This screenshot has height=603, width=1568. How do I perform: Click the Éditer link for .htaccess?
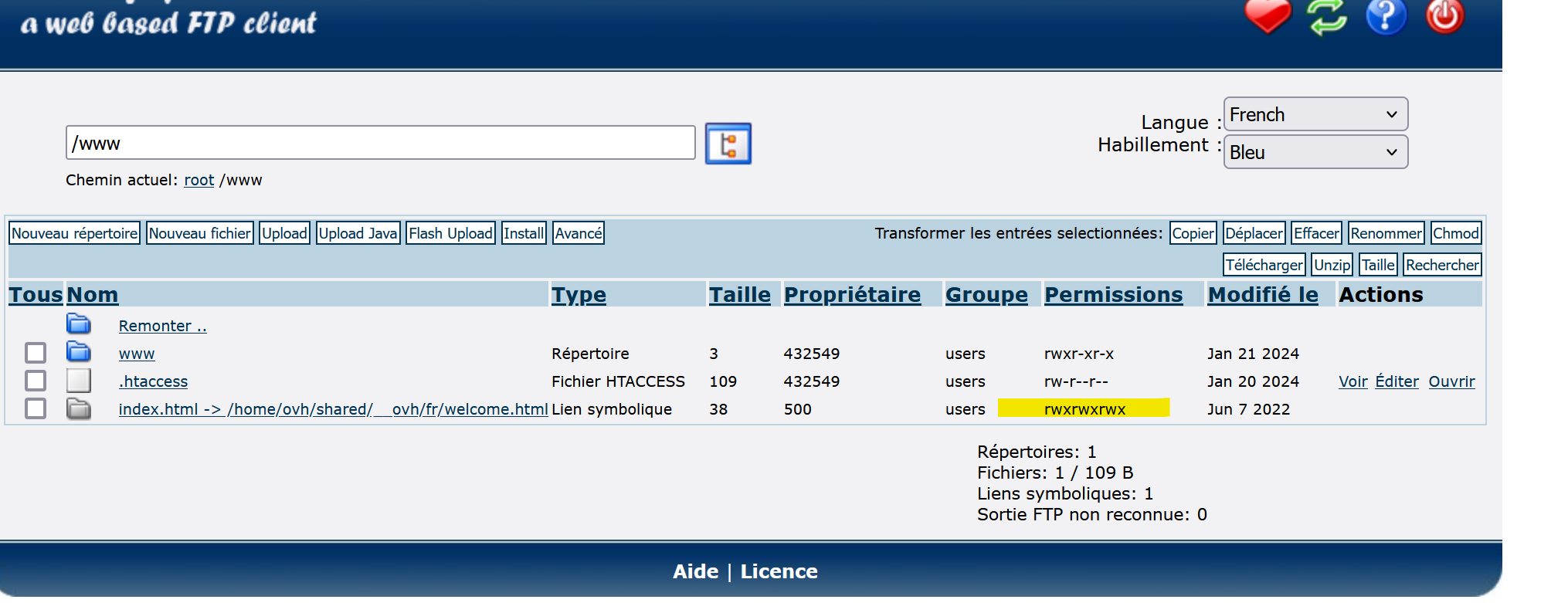(1397, 381)
